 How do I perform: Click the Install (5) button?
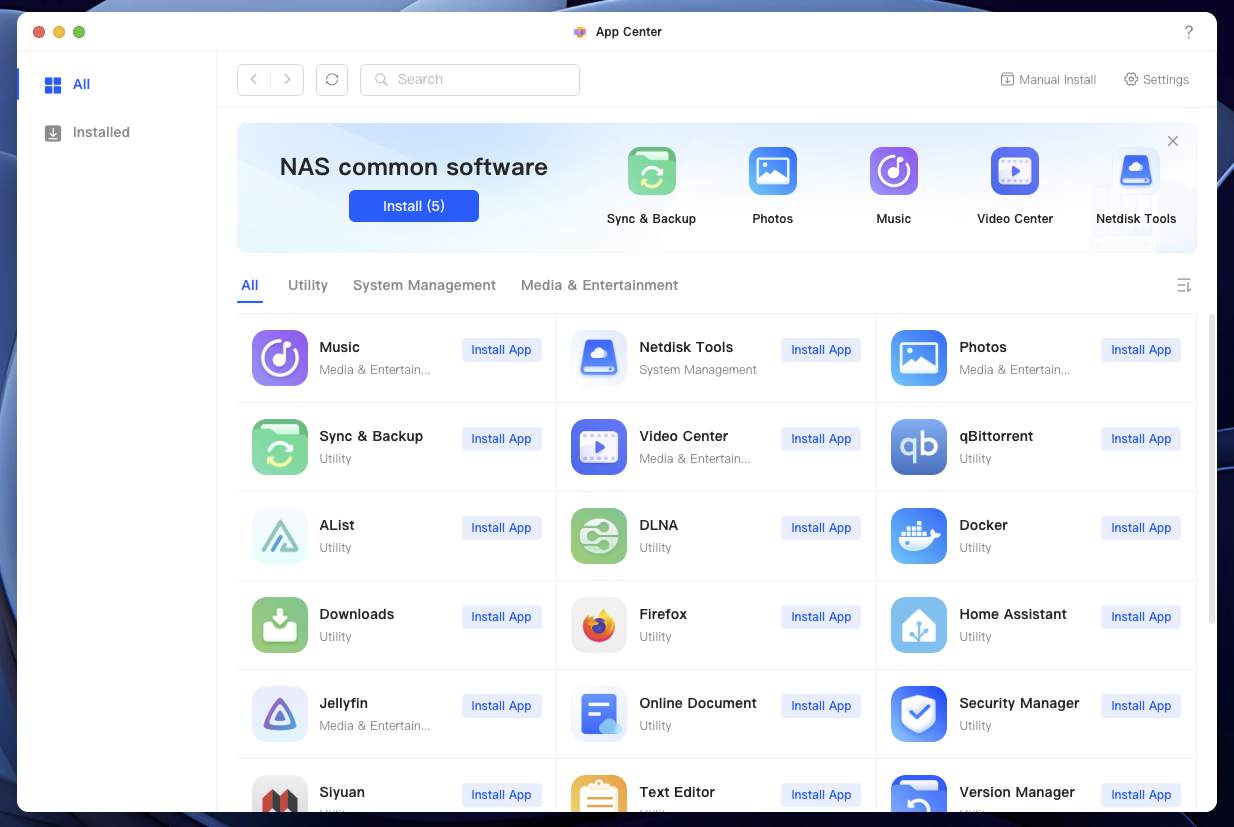coord(414,206)
